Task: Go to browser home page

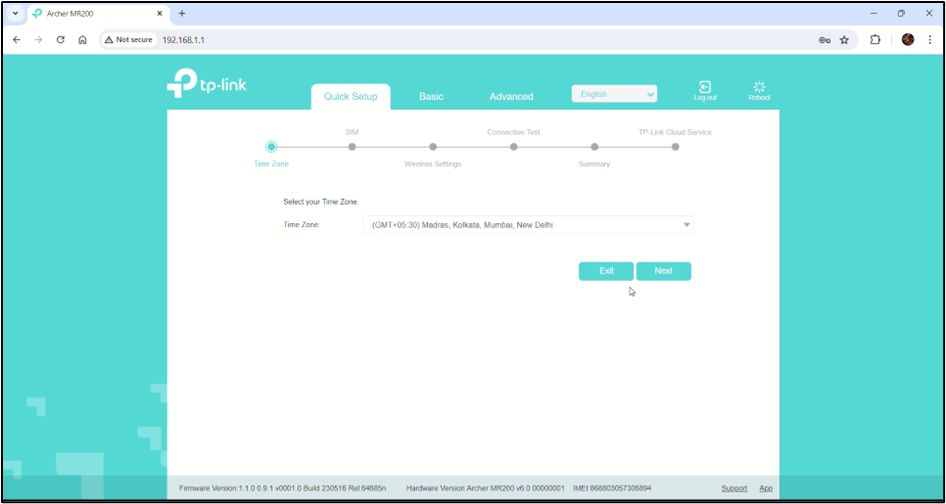Action: click(82, 40)
